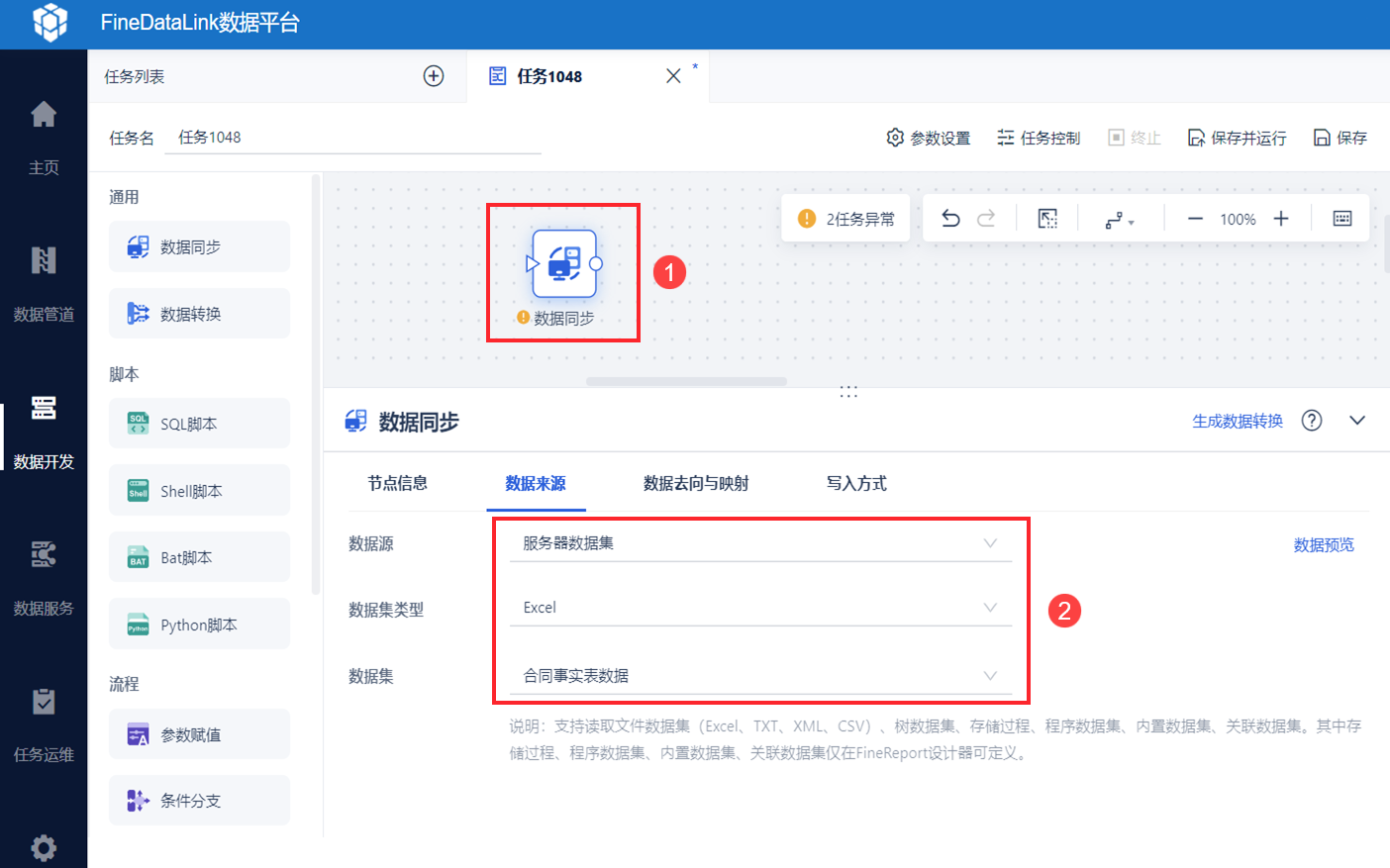Pick the 条件分支 node from the component panel
This screenshot has height=868, width=1390.
[x=199, y=801]
